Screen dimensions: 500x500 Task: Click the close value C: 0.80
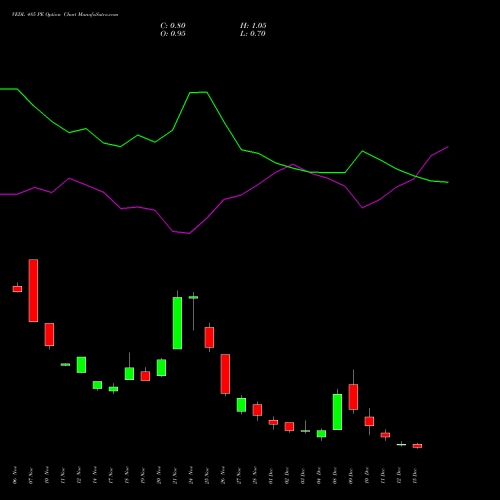pos(173,26)
